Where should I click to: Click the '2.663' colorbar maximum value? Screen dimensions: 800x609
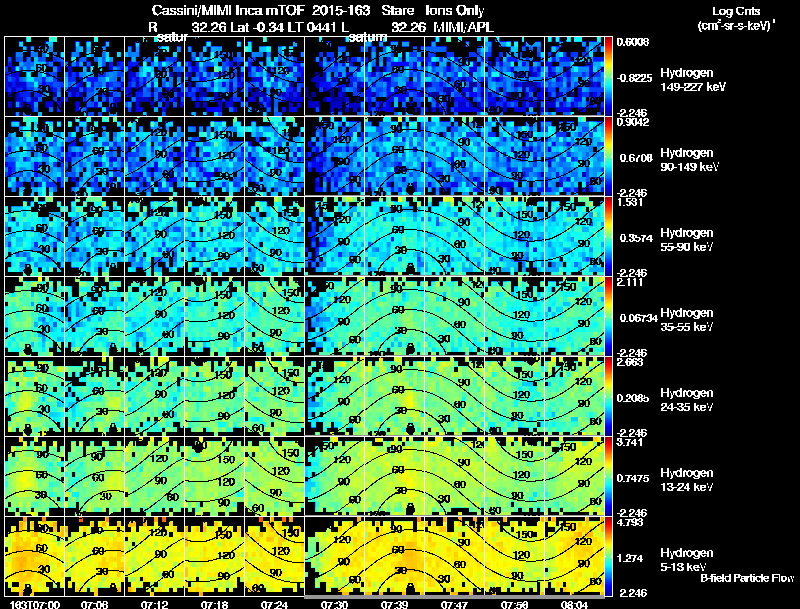[x=630, y=362]
